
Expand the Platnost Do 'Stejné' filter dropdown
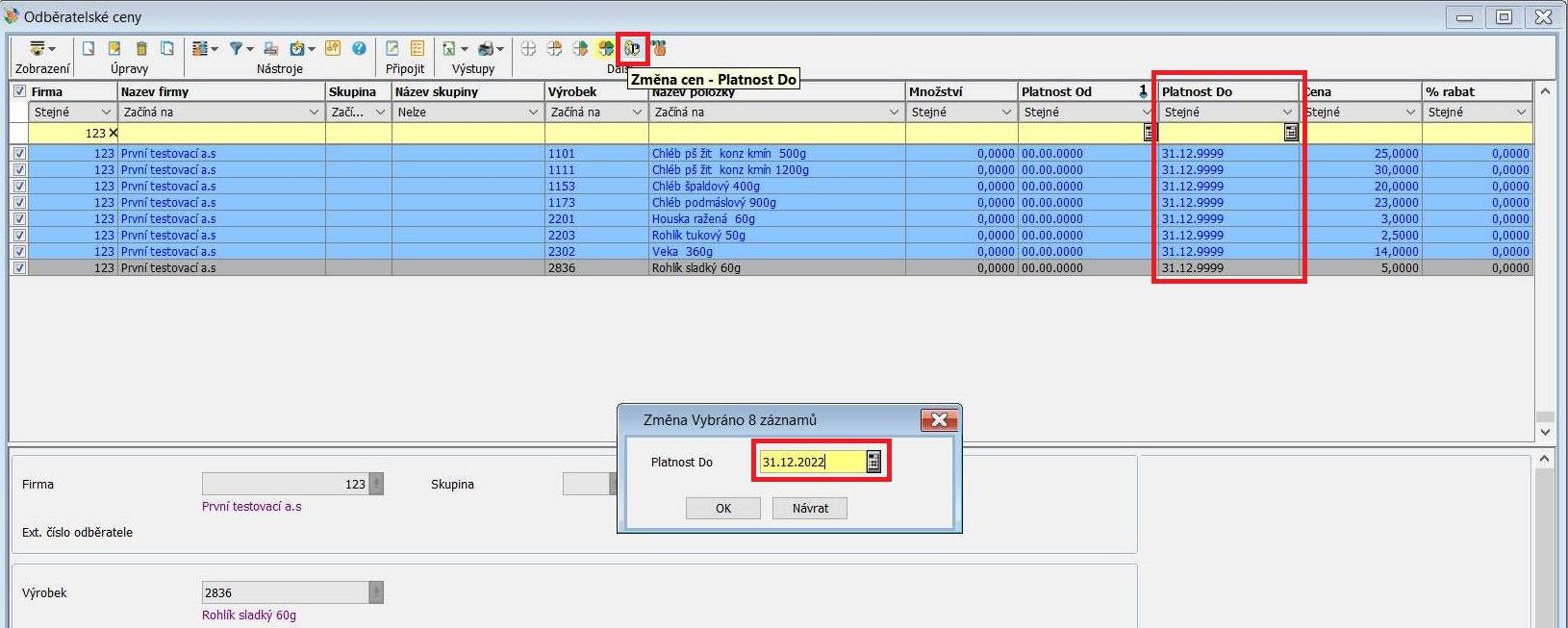[1287, 113]
